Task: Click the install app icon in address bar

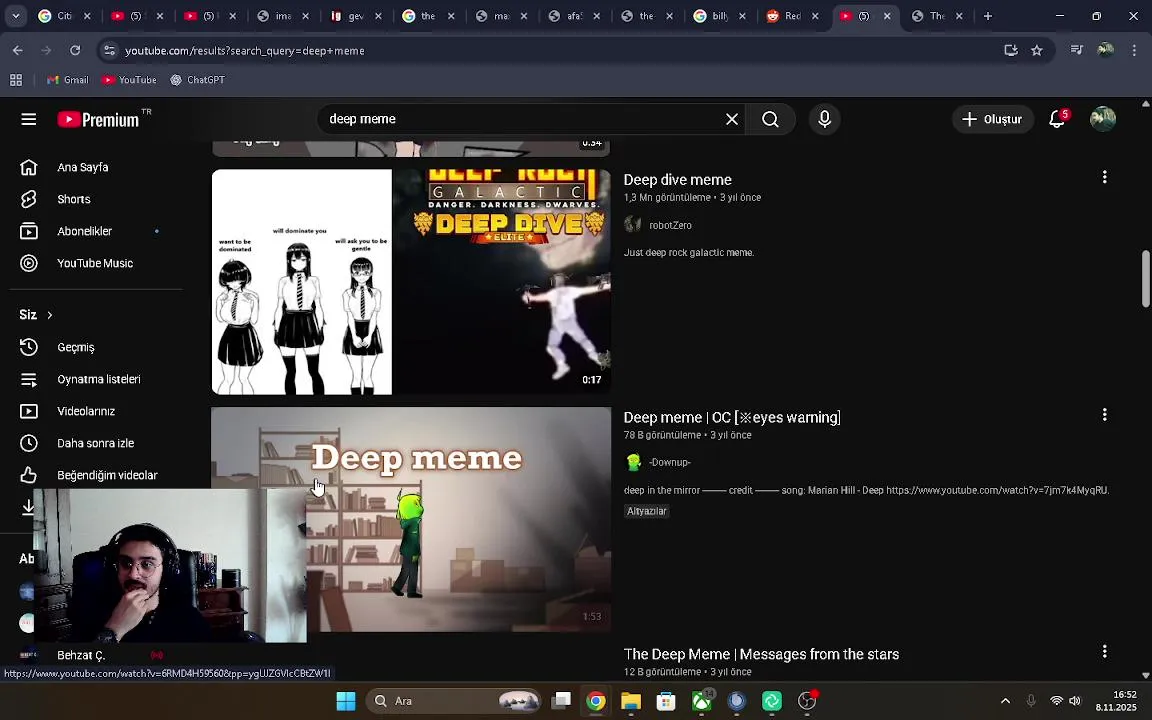Action: click(x=1011, y=50)
